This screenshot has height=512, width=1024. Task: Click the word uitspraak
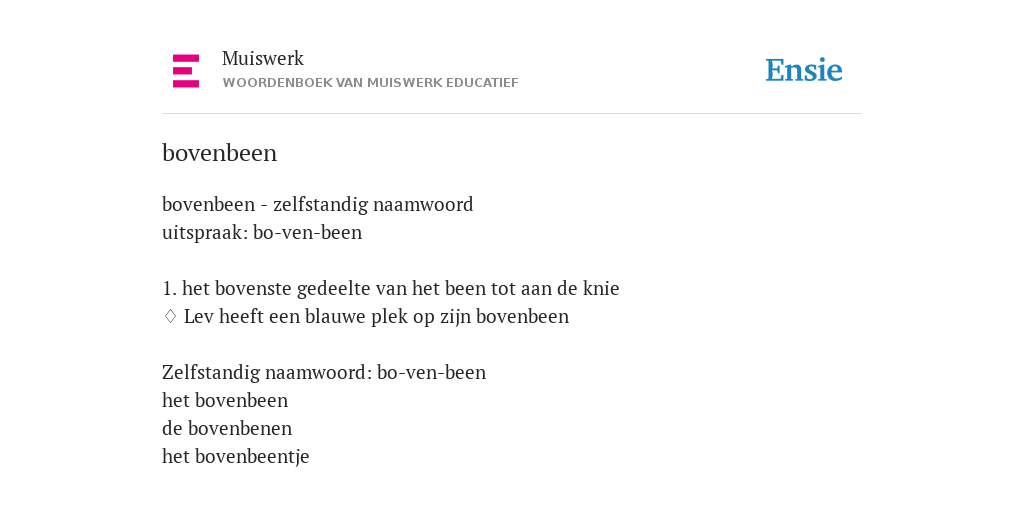[x=203, y=233]
